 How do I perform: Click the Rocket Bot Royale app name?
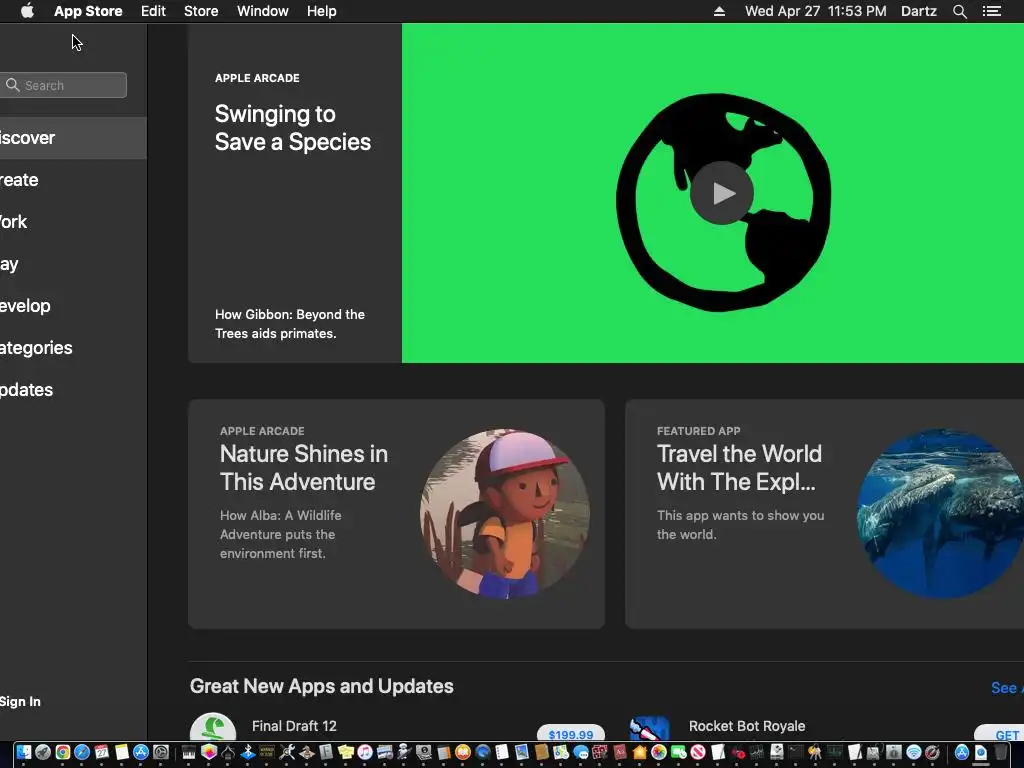click(x=747, y=726)
